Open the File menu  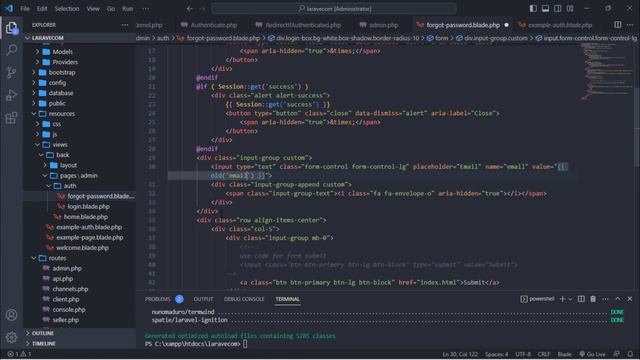(25, 9)
